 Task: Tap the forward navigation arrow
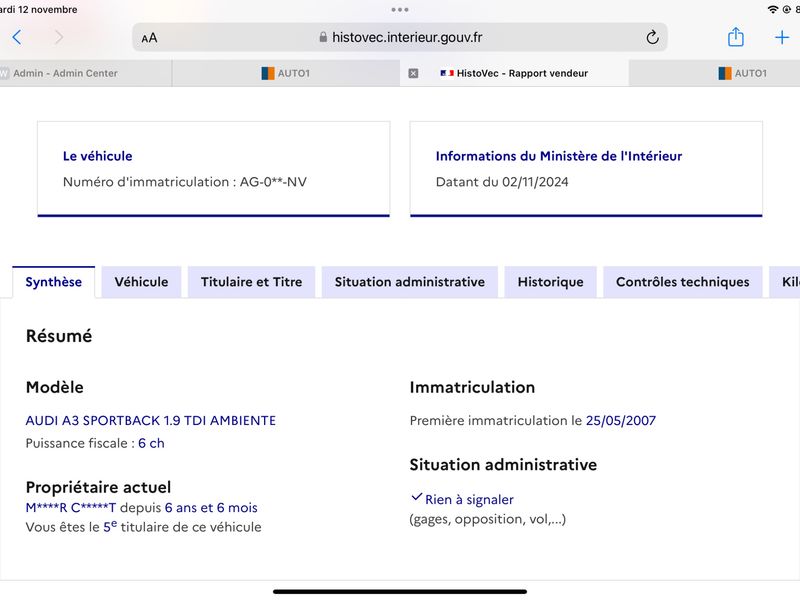(59, 37)
